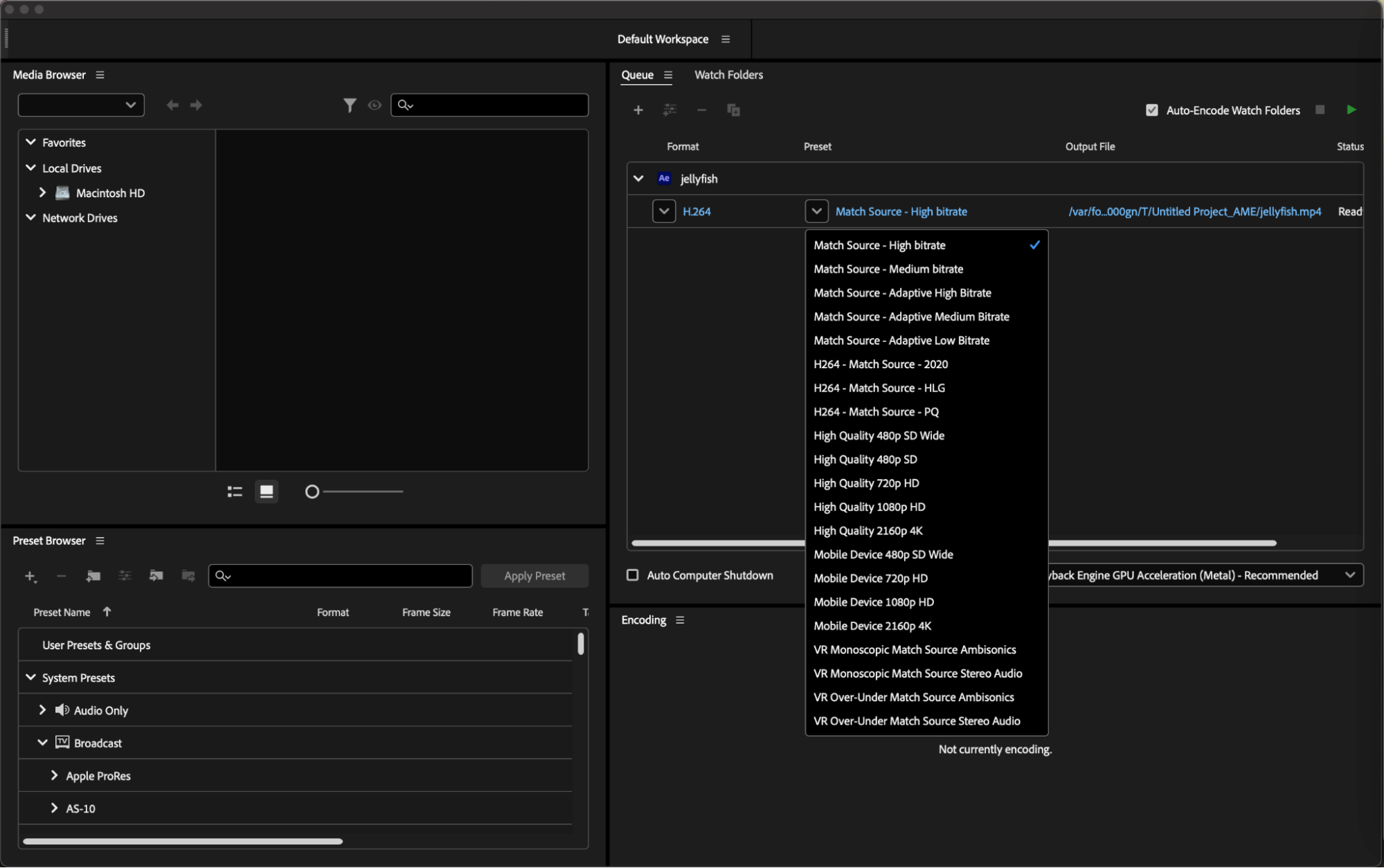Click the Apply Preset button
This screenshot has height=868, width=1384.
tap(534, 576)
